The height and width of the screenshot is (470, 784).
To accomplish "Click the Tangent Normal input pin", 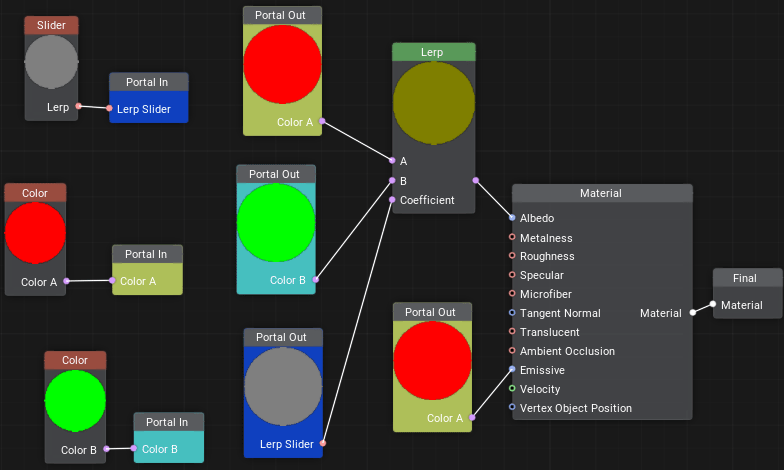I will click(512, 313).
